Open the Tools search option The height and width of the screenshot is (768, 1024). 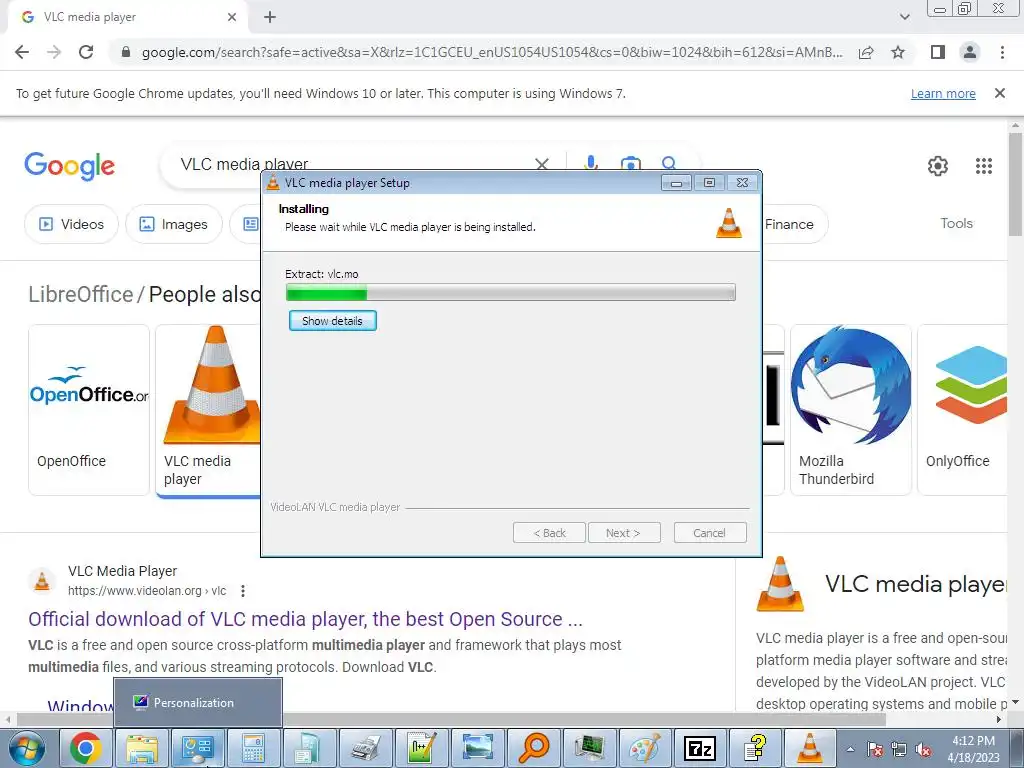point(956,223)
